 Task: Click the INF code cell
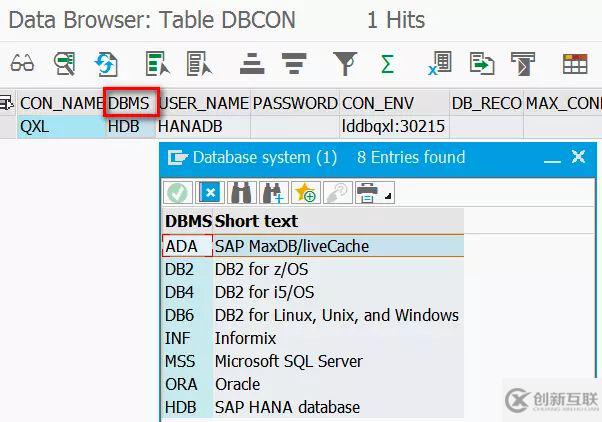[x=187, y=338]
